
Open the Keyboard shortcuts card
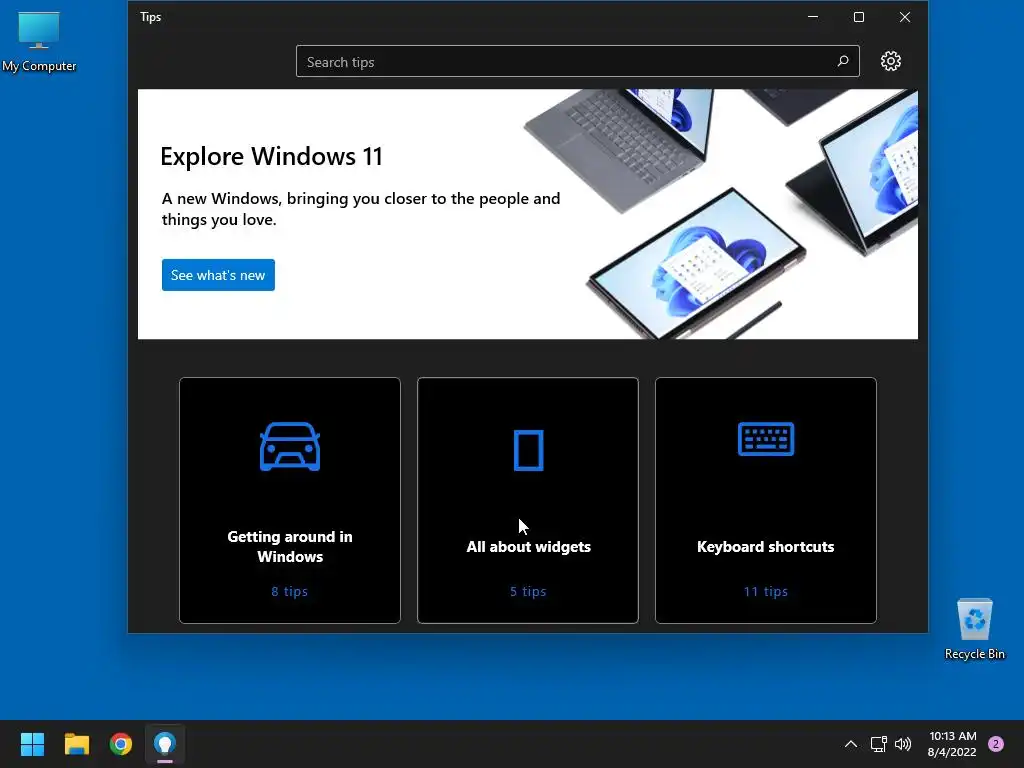765,500
